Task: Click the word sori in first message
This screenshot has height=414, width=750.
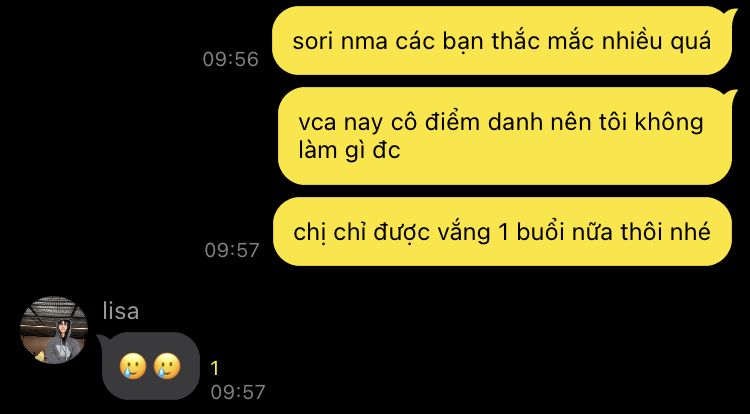Action: 313,42
